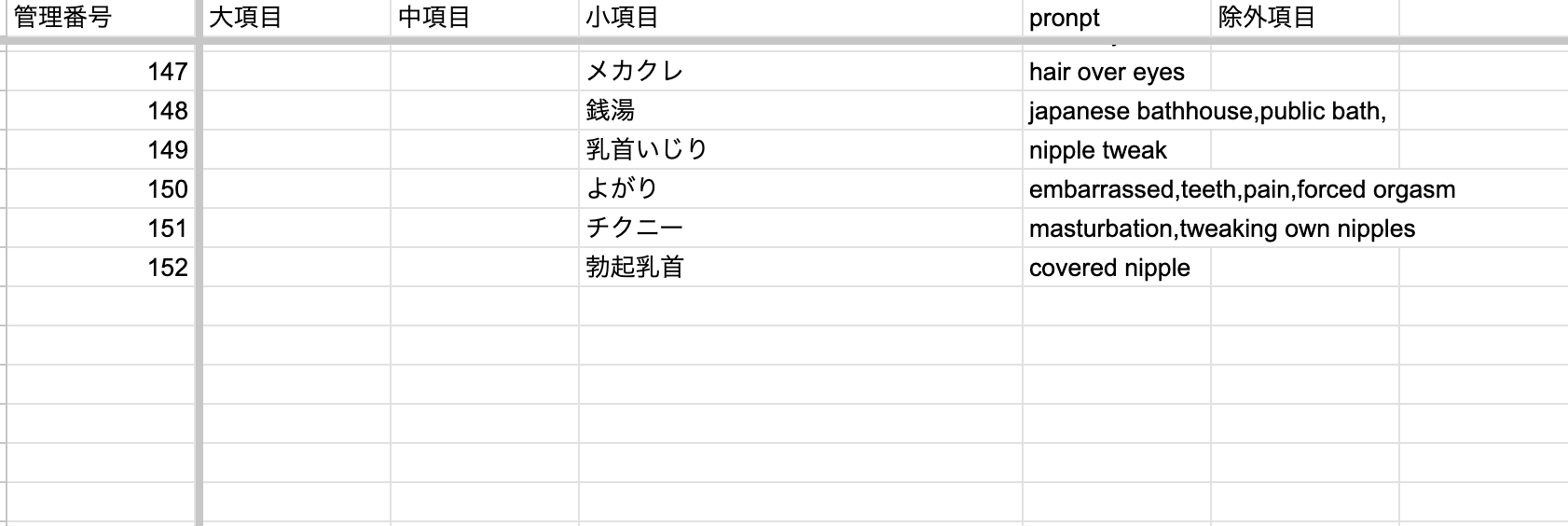This screenshot has height=526, width=1568.
Task: Select the cell containing number 147
Action: pos(101,72)
